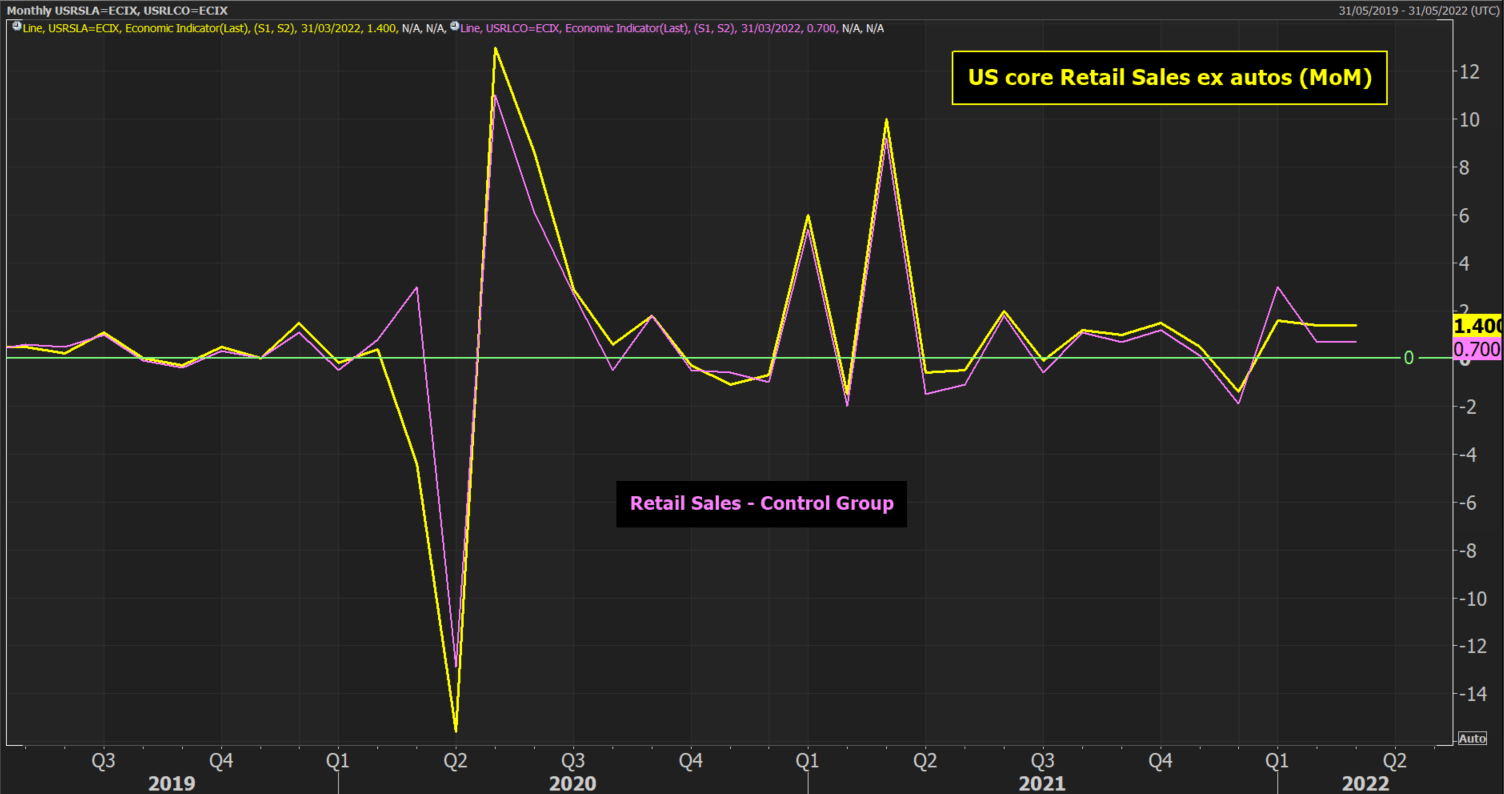Image resolution: width=1504 pixels, height=794 pixels.
Task: Select 'Retail Sales - Control Group' annotation
Action: click(x=761, y=503)
